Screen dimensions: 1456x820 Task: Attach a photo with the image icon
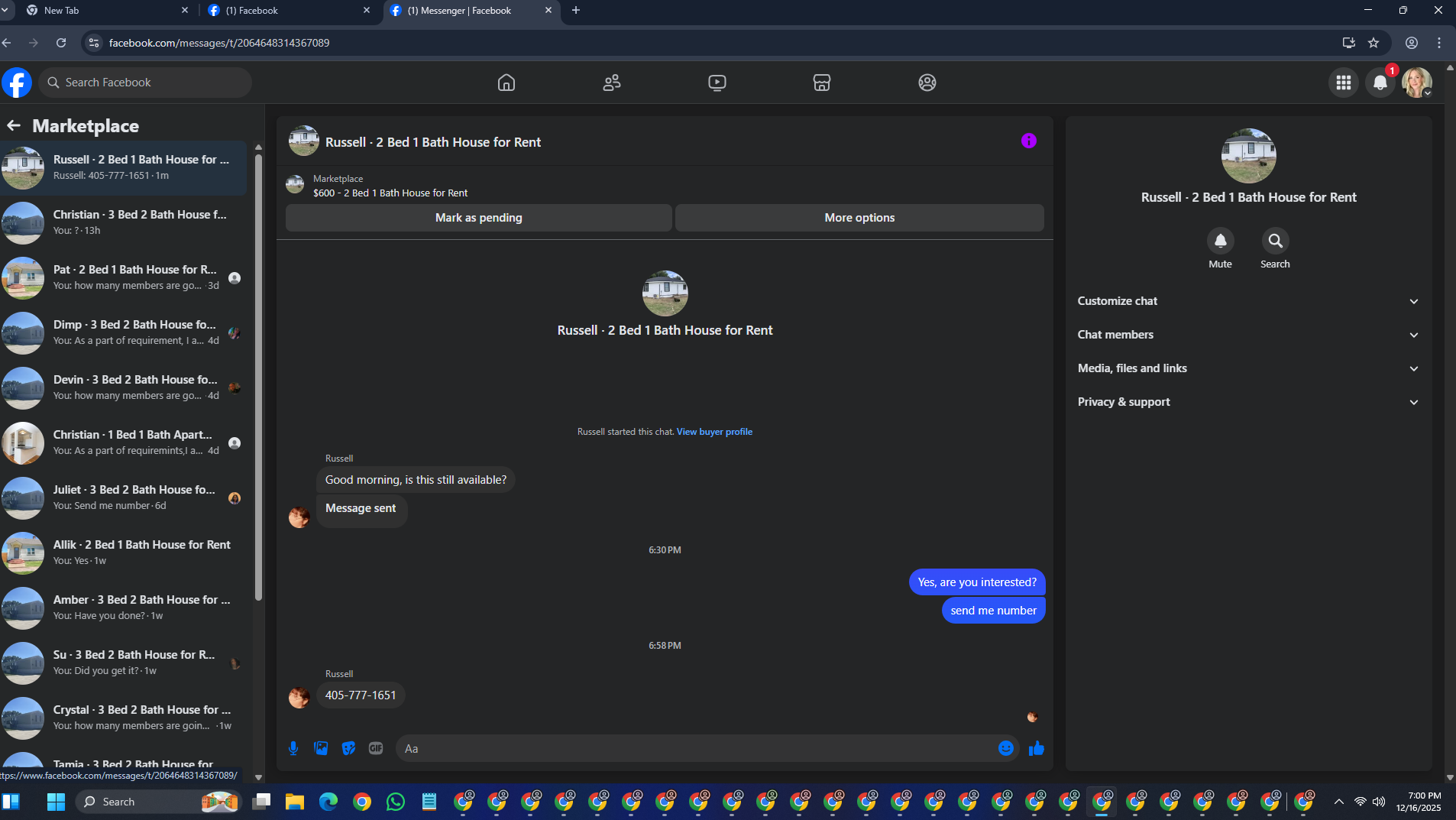point(321,748)
